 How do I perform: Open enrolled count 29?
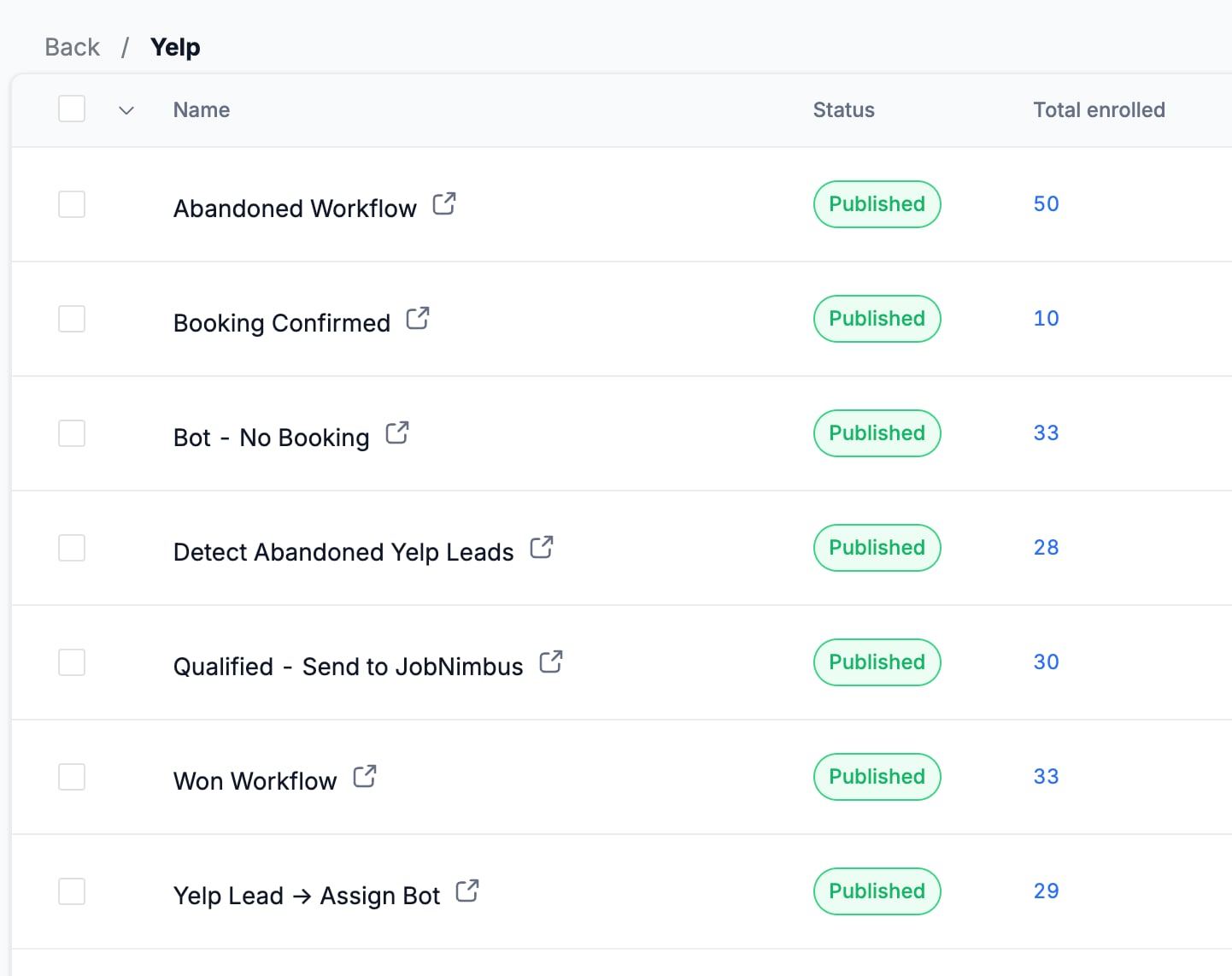point(1047,891)
